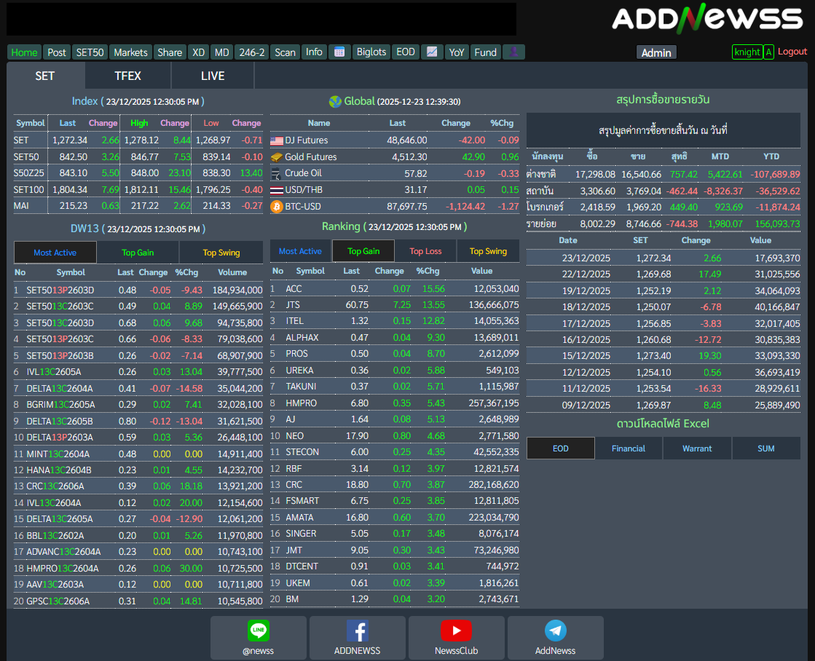Click the ADDNEWSS logo
Viewport: 815px width, 661px height.
pyautogui.click(x=707, y=18)
